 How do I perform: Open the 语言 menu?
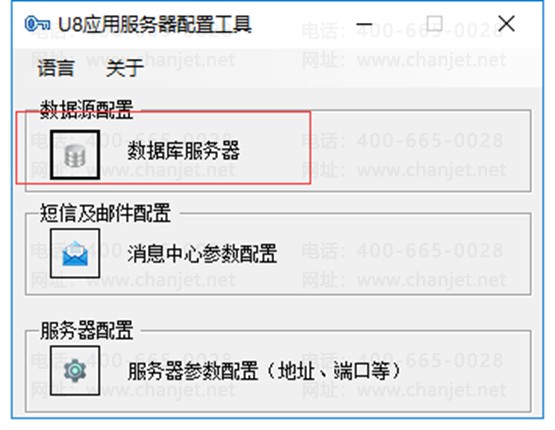pos(56,68)
